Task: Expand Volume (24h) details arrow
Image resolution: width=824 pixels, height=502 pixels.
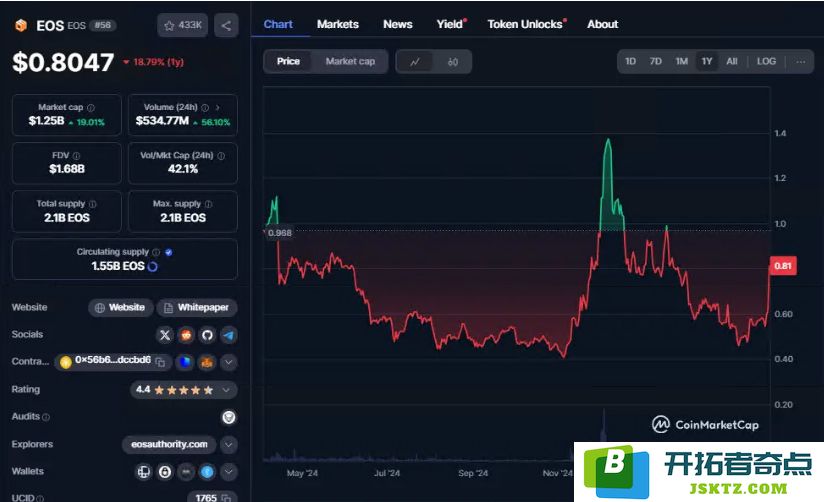Action: (x=218, y=107)
